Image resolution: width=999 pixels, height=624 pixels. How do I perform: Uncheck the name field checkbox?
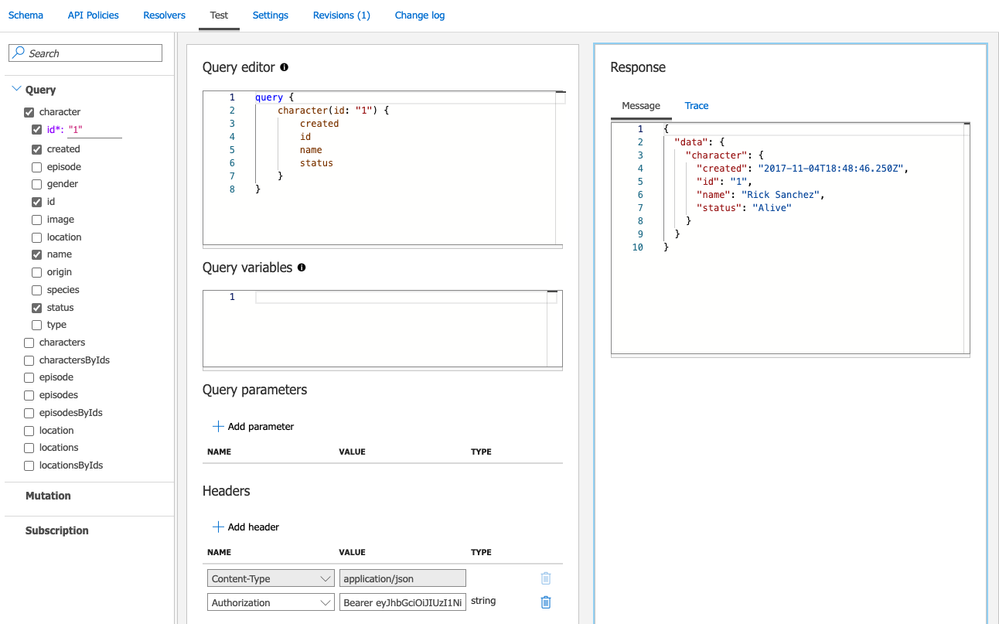[x=36, y=254]
